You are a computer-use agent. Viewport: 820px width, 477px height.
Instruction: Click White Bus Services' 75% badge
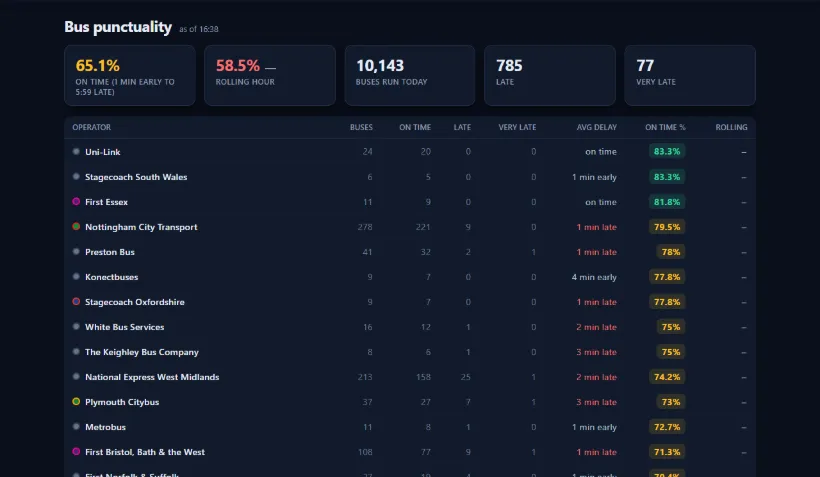tap(670, 327)
